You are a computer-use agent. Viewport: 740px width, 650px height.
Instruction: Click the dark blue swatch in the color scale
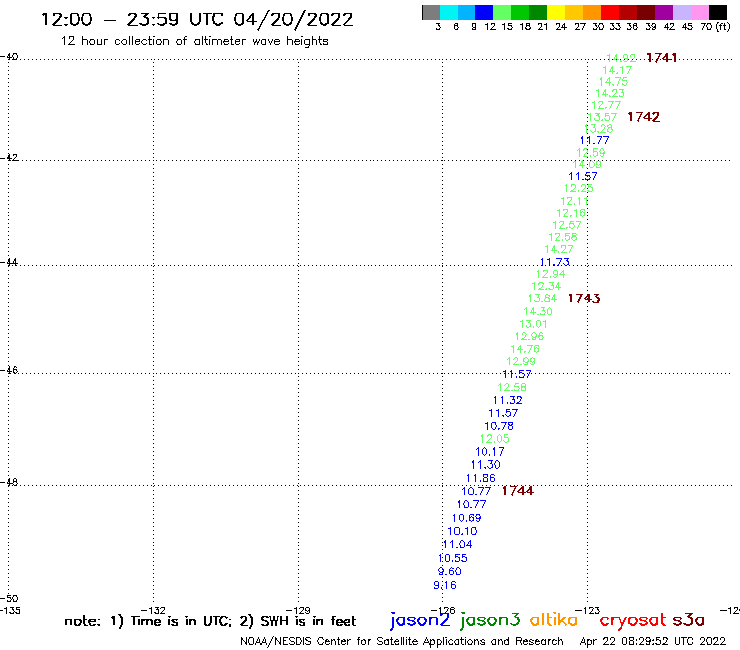484,12
